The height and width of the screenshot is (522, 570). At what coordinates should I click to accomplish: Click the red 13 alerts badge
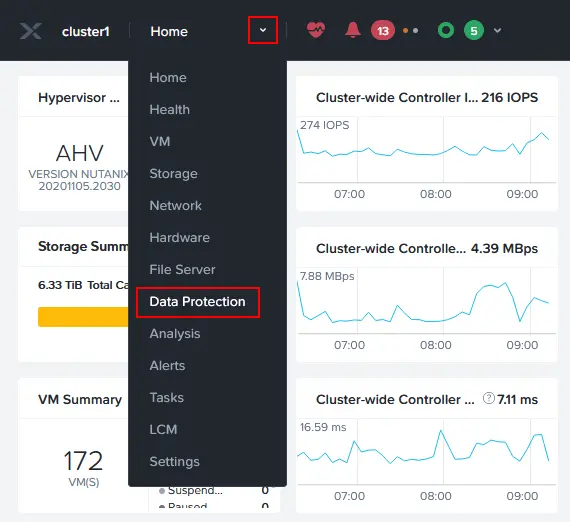point(382,31)
